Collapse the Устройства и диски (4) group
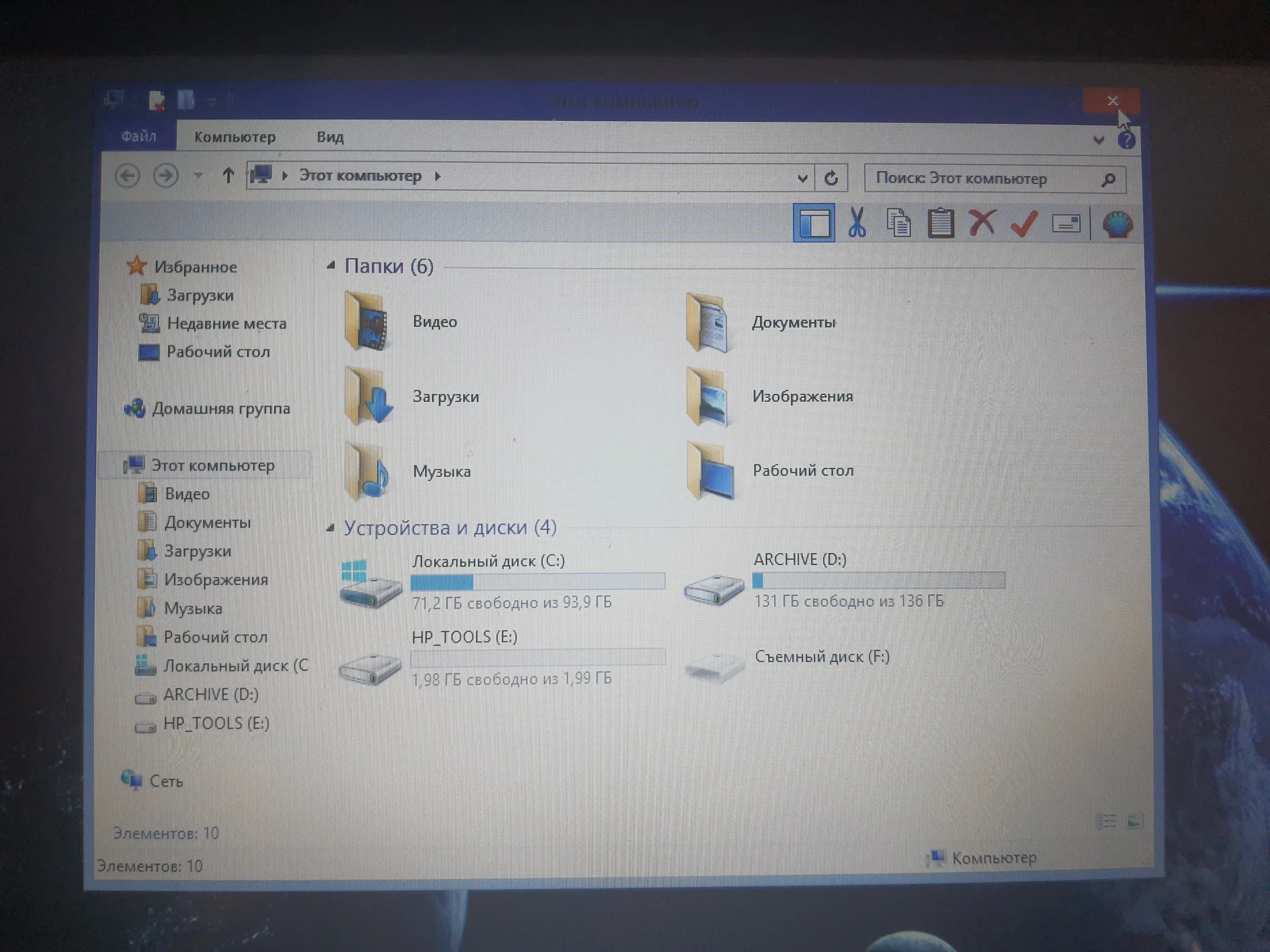Image resolution: width=1270 pixels, height=952 pixels. tap(330, 528)
